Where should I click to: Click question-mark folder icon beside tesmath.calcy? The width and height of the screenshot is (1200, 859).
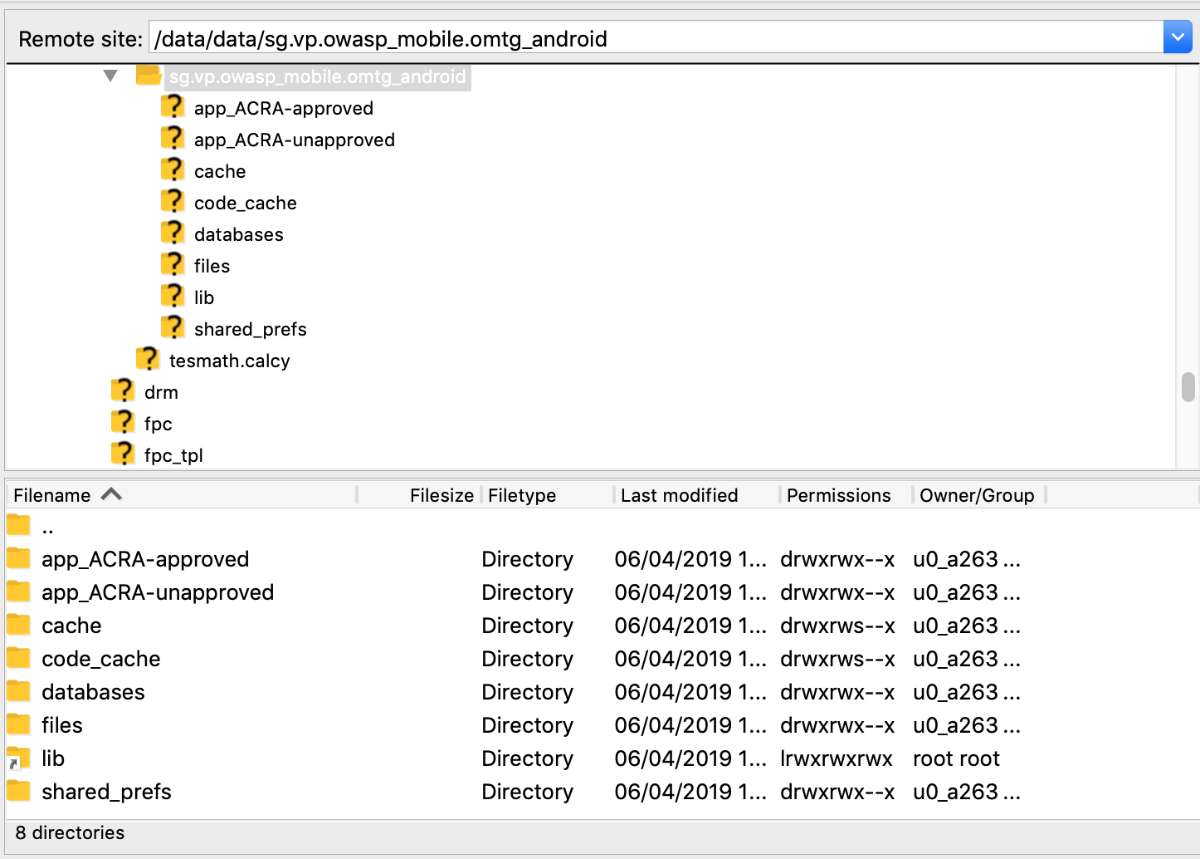tap(148, 359)
